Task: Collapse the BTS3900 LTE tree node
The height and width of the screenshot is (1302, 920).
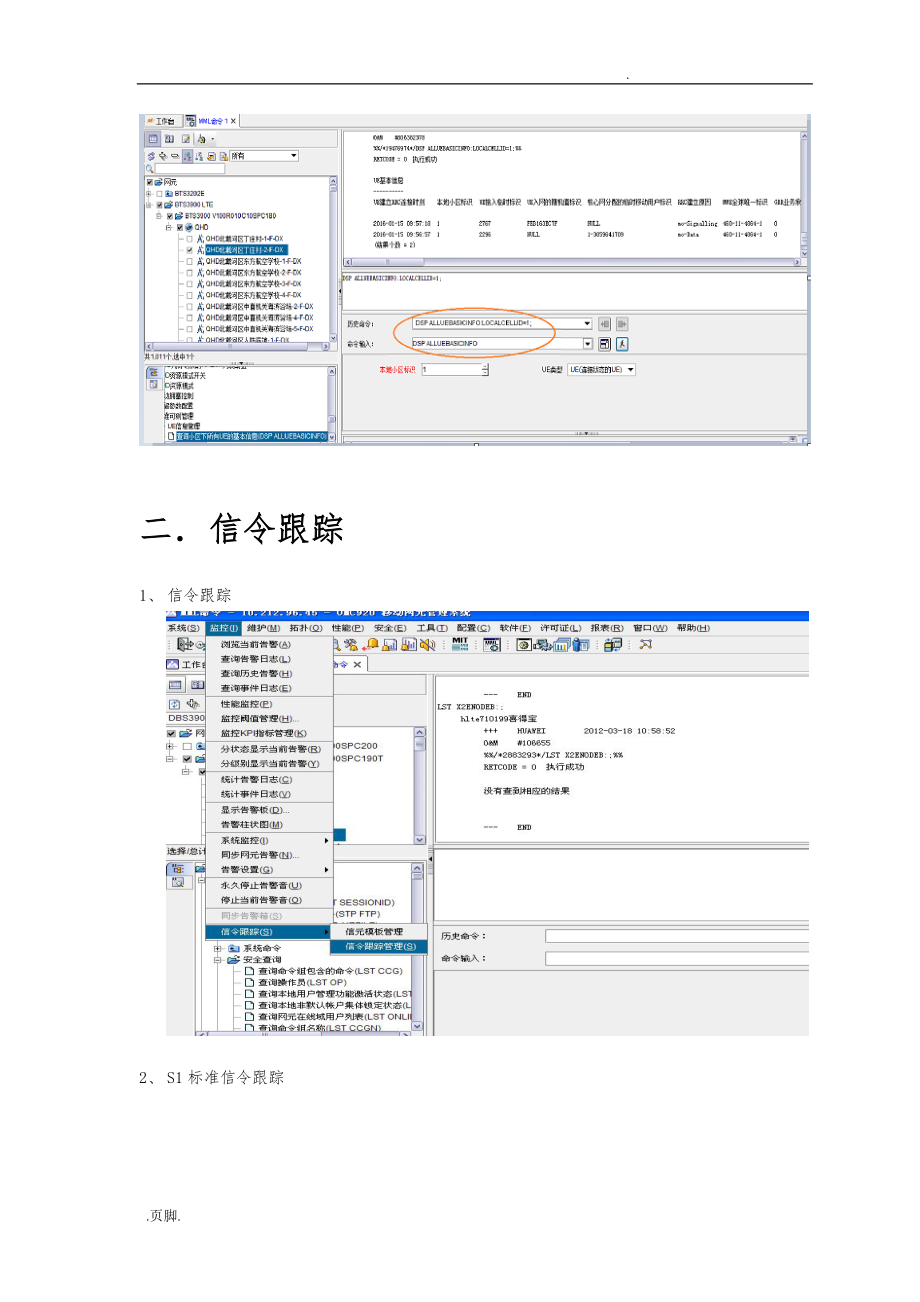Action: coord(149,204)
